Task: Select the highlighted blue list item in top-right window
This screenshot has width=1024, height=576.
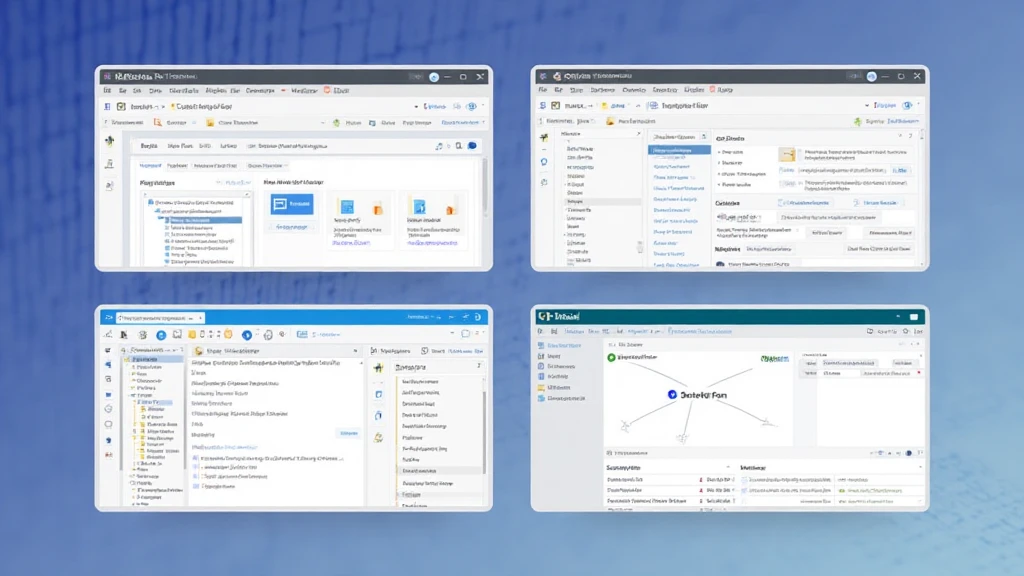Action: coord(679,150)
